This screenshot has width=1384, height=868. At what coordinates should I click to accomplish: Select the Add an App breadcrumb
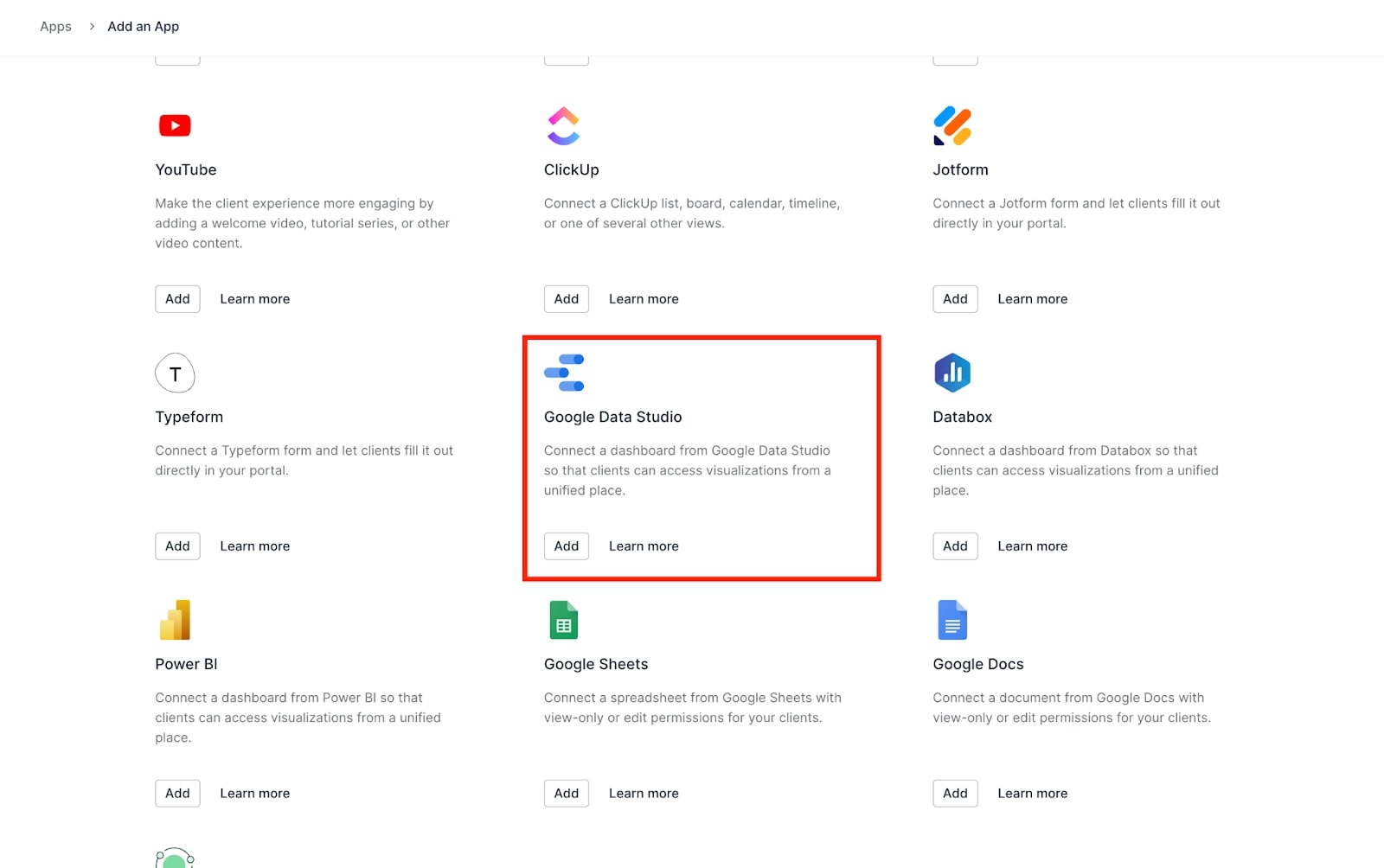click(x=143, y=27)
